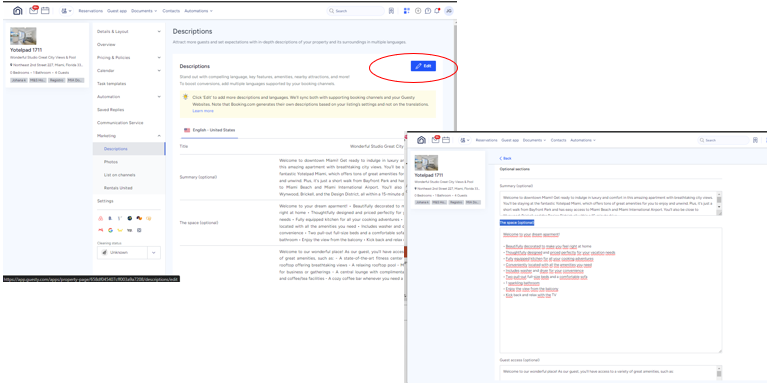Open the blue apps grid icon

click(407, 11)
